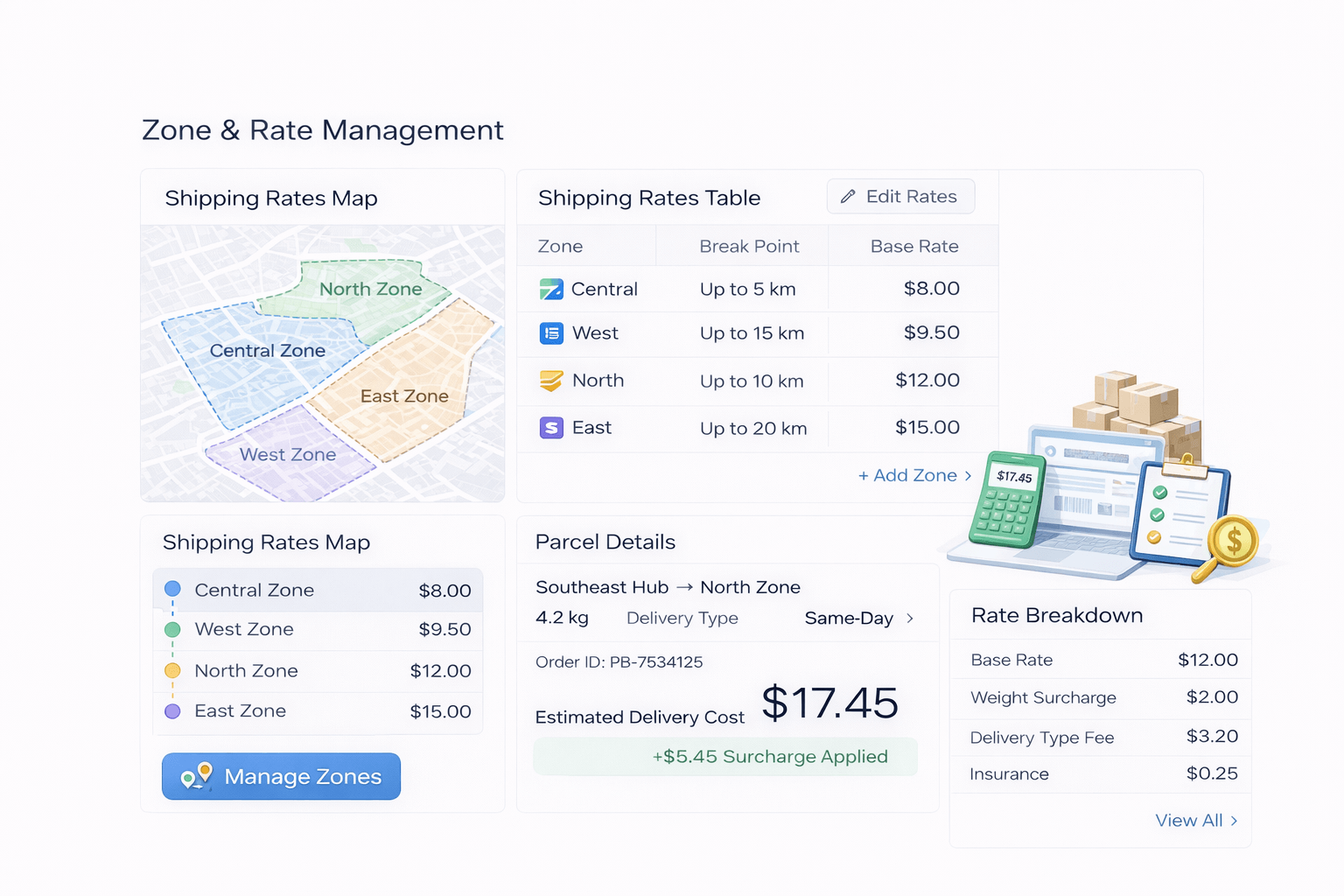
Task: Click the Edit Rates button
Action: [900, 196]
